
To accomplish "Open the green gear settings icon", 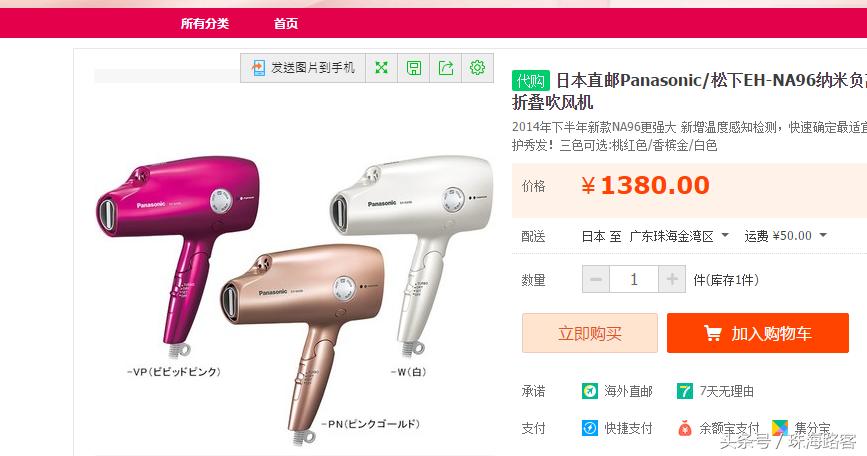I will coord(477,67).
